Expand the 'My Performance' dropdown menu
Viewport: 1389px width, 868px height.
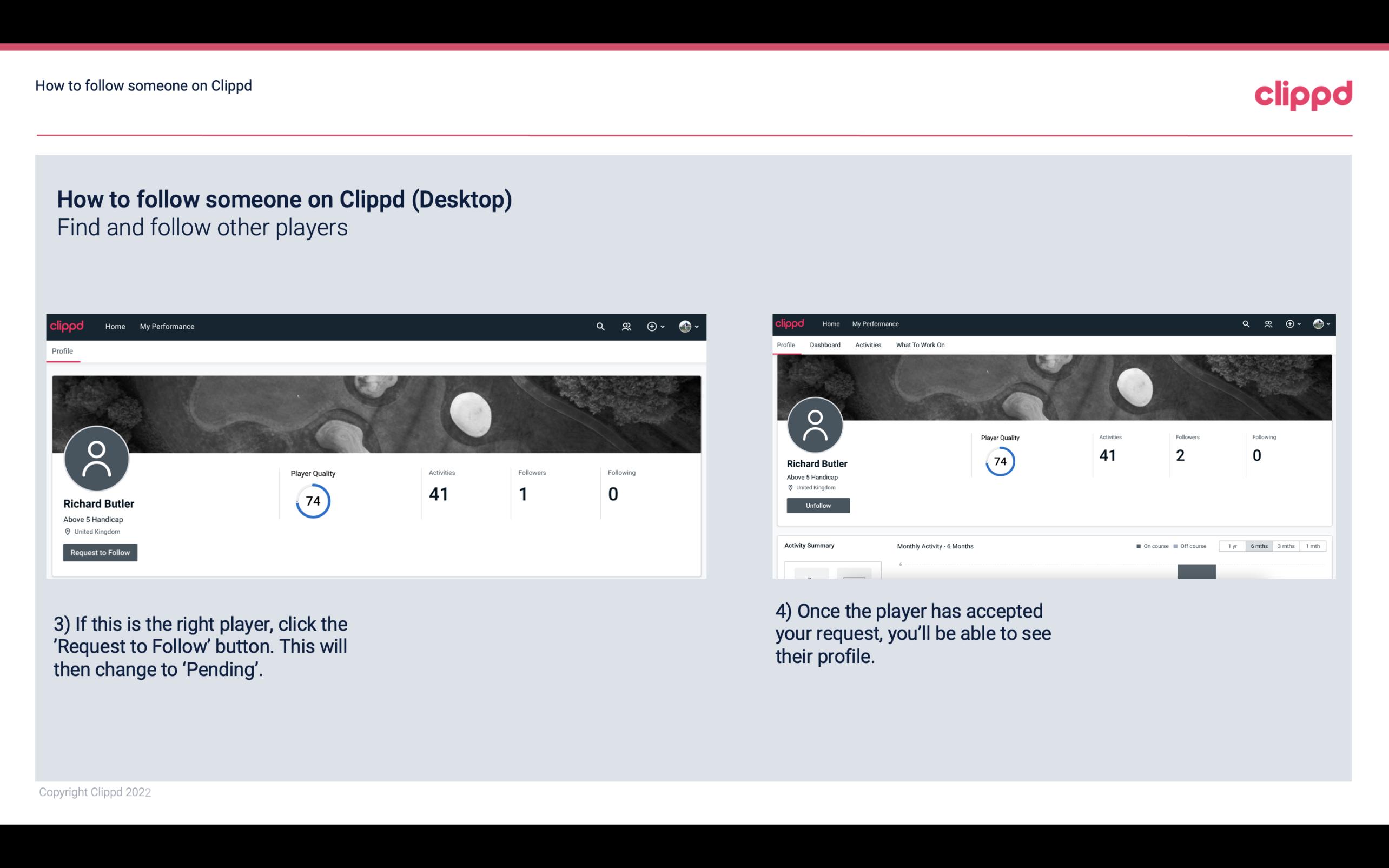167,326
